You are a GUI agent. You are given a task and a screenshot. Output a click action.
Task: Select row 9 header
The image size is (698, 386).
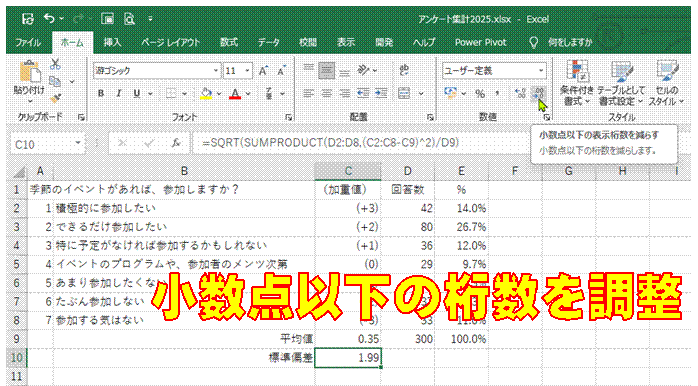(16, 339)
